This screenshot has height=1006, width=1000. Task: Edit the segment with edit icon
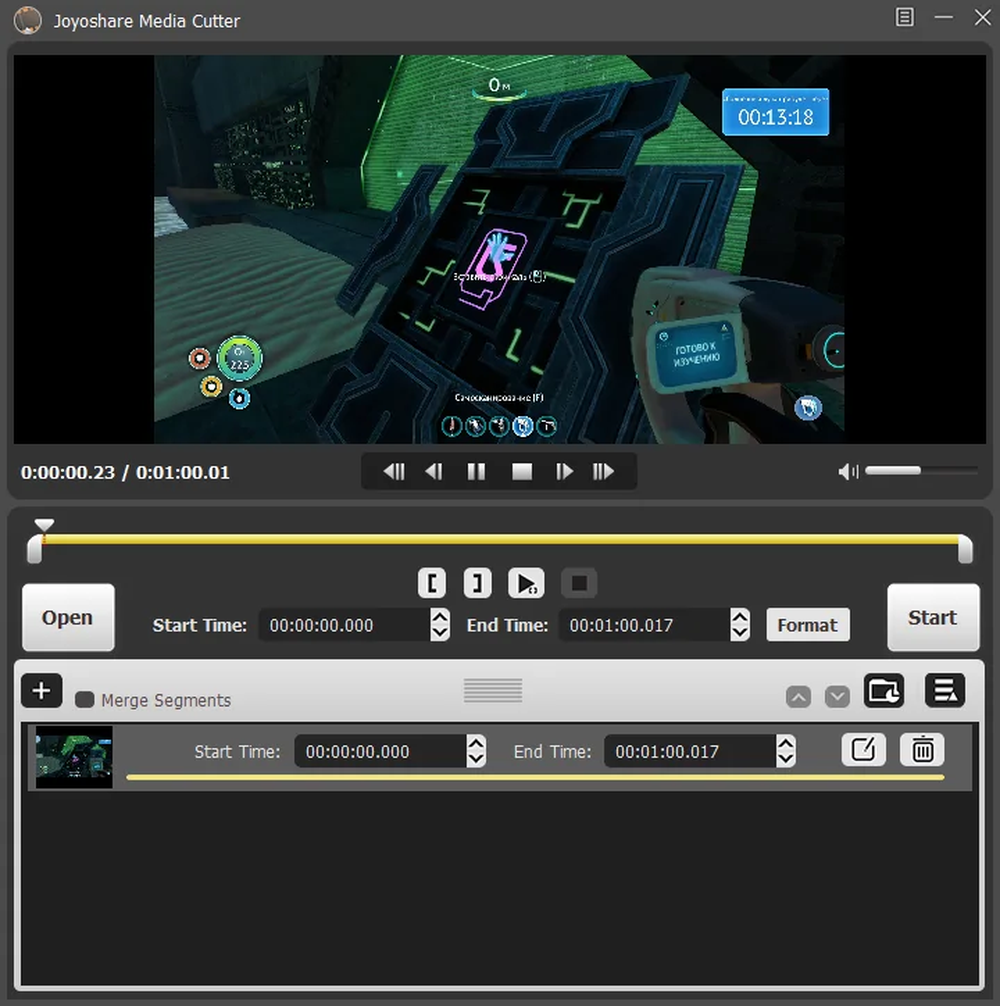pyautogui.click(x=863, y=749)
